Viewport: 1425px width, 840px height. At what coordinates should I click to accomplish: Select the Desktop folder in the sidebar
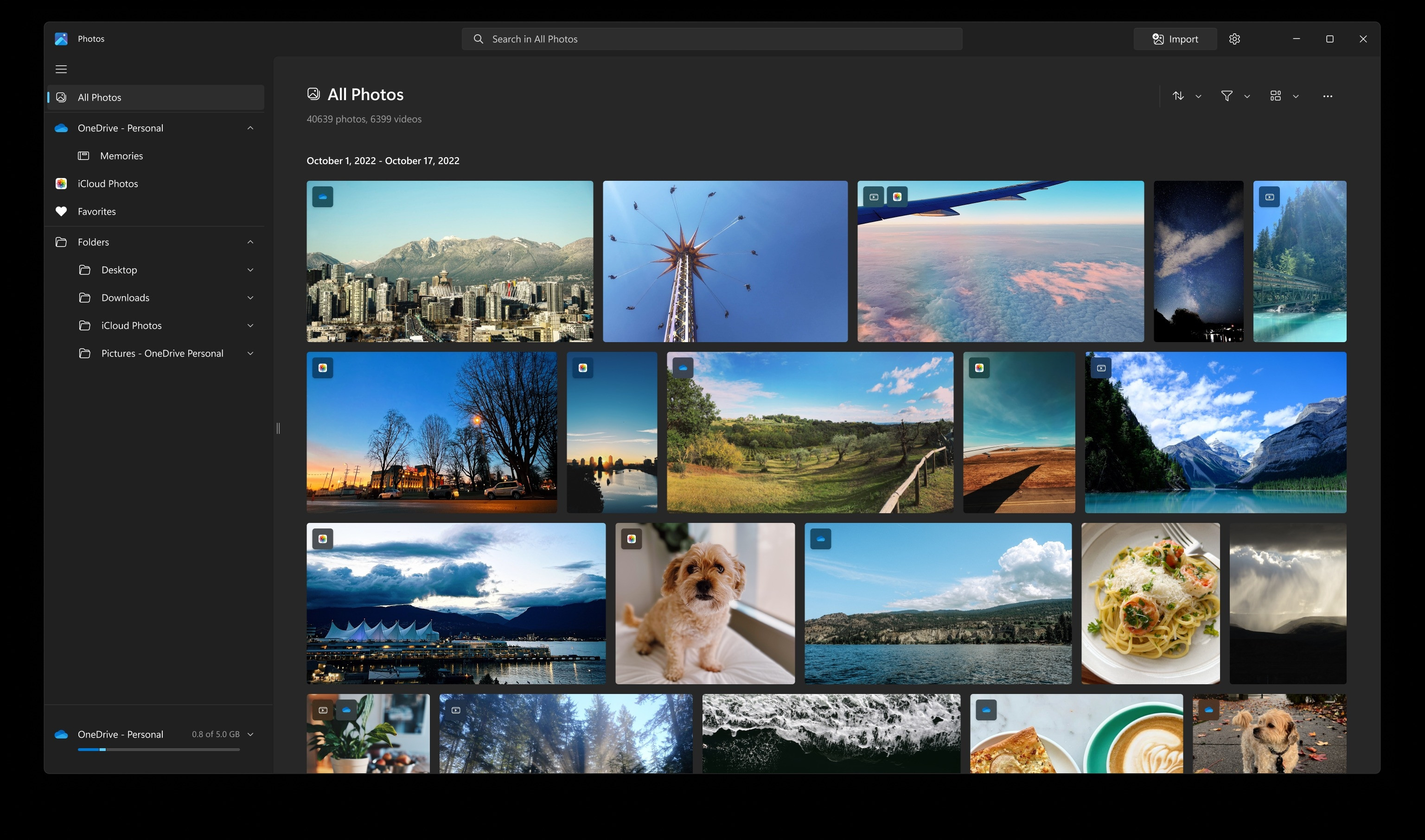[x=119, y=270]
